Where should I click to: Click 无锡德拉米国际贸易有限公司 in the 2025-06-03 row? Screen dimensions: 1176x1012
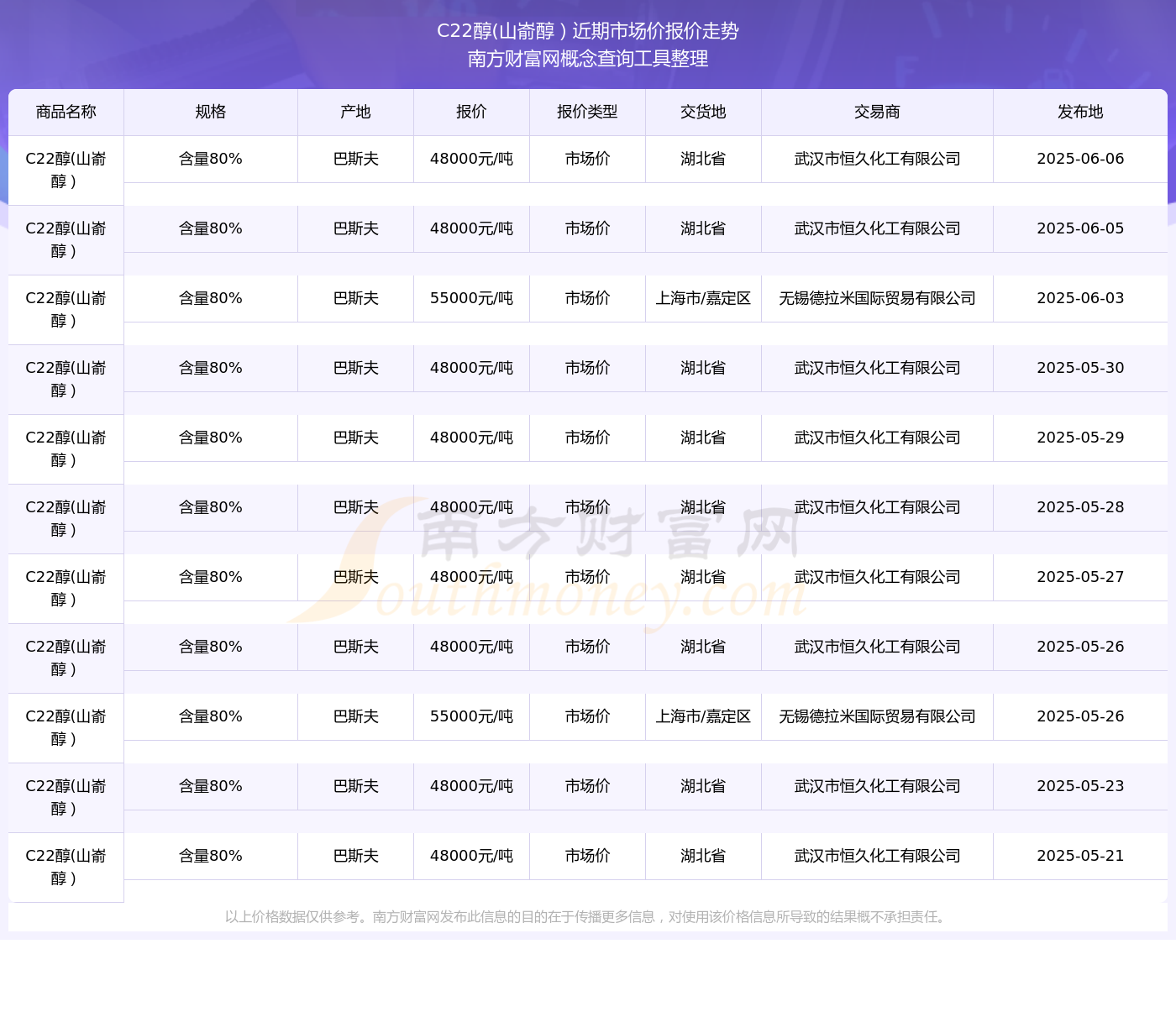(877, 298)
